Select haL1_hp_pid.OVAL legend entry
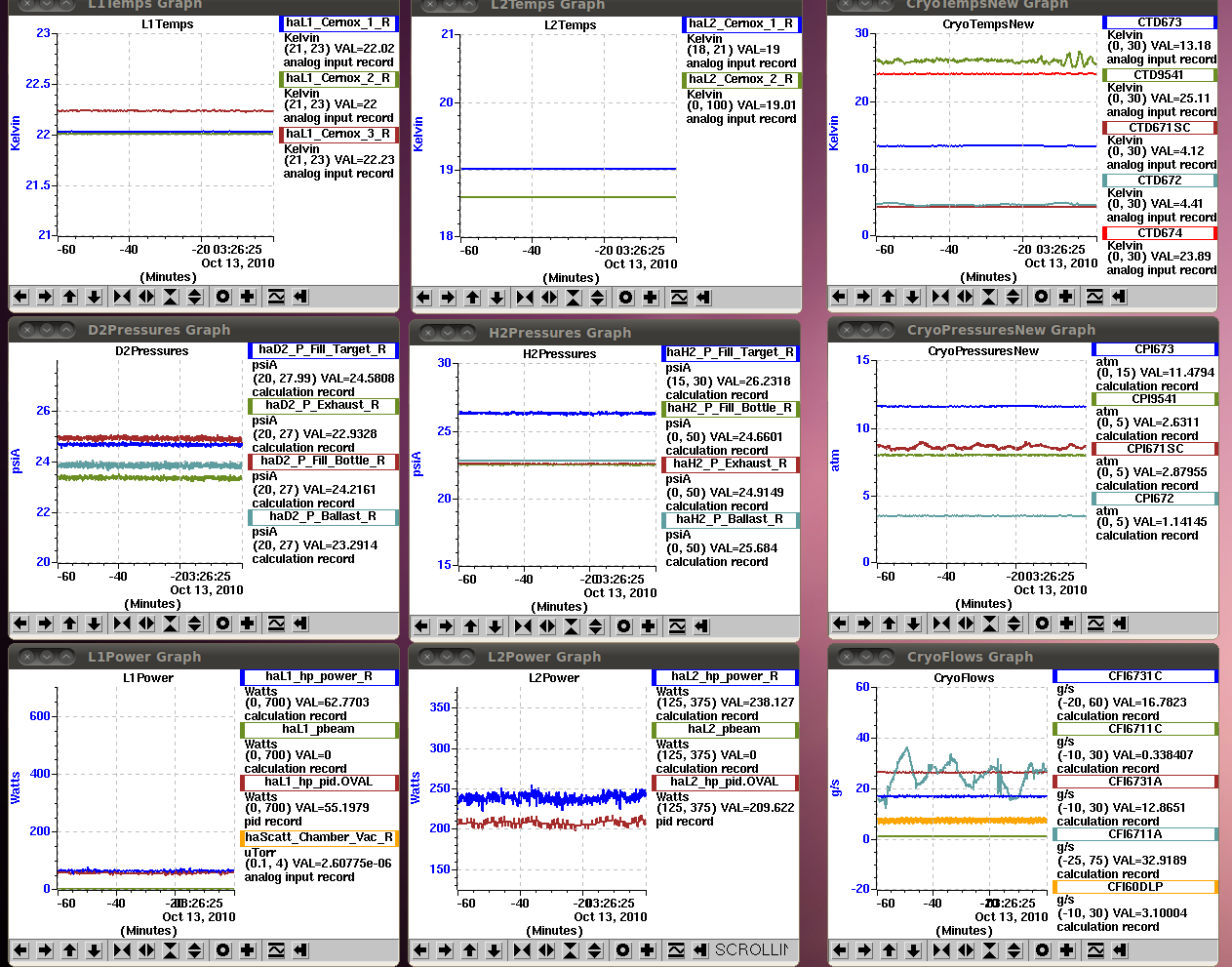 pos(320,783)
